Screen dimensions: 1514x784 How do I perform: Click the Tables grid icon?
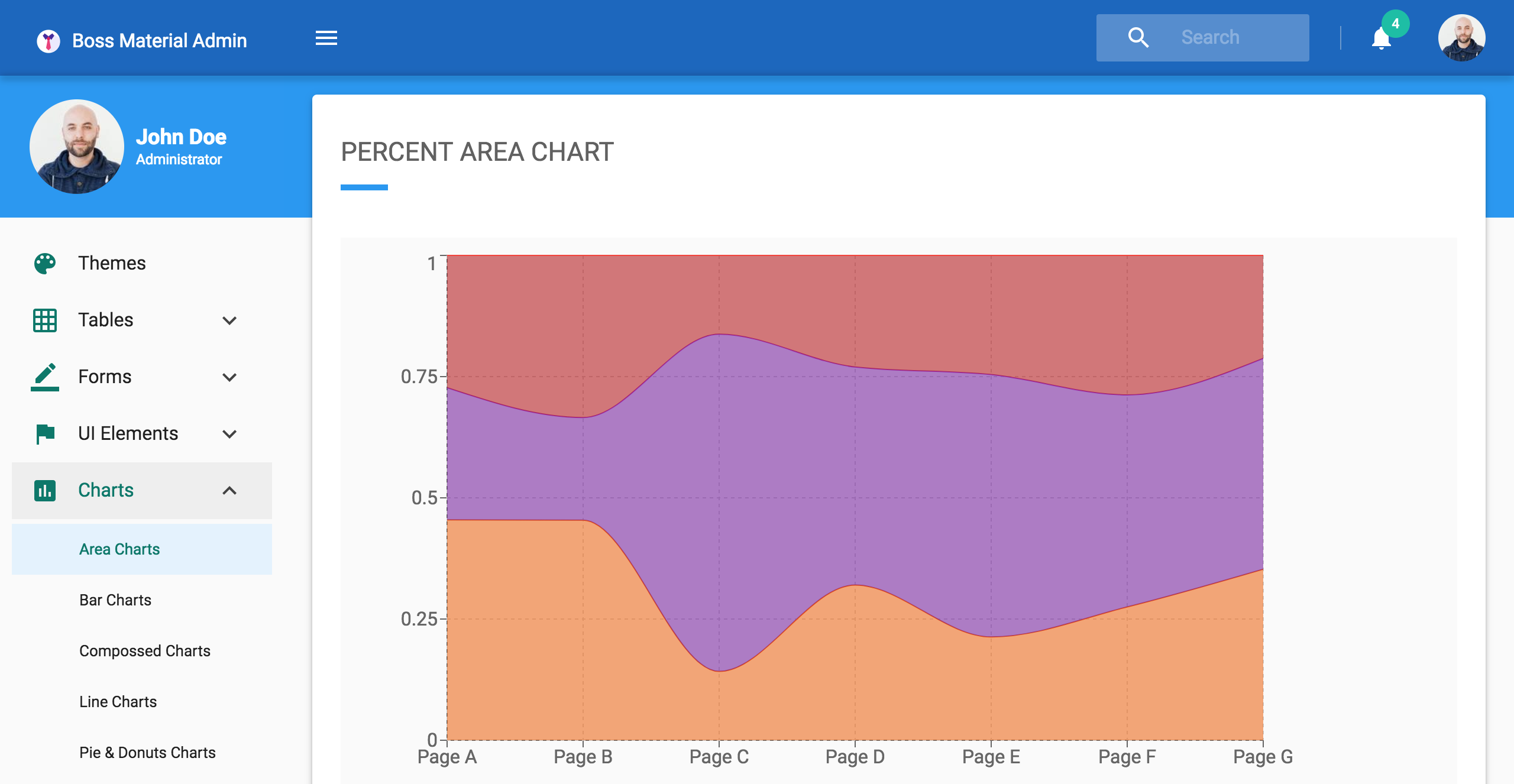tap(45, 320)
